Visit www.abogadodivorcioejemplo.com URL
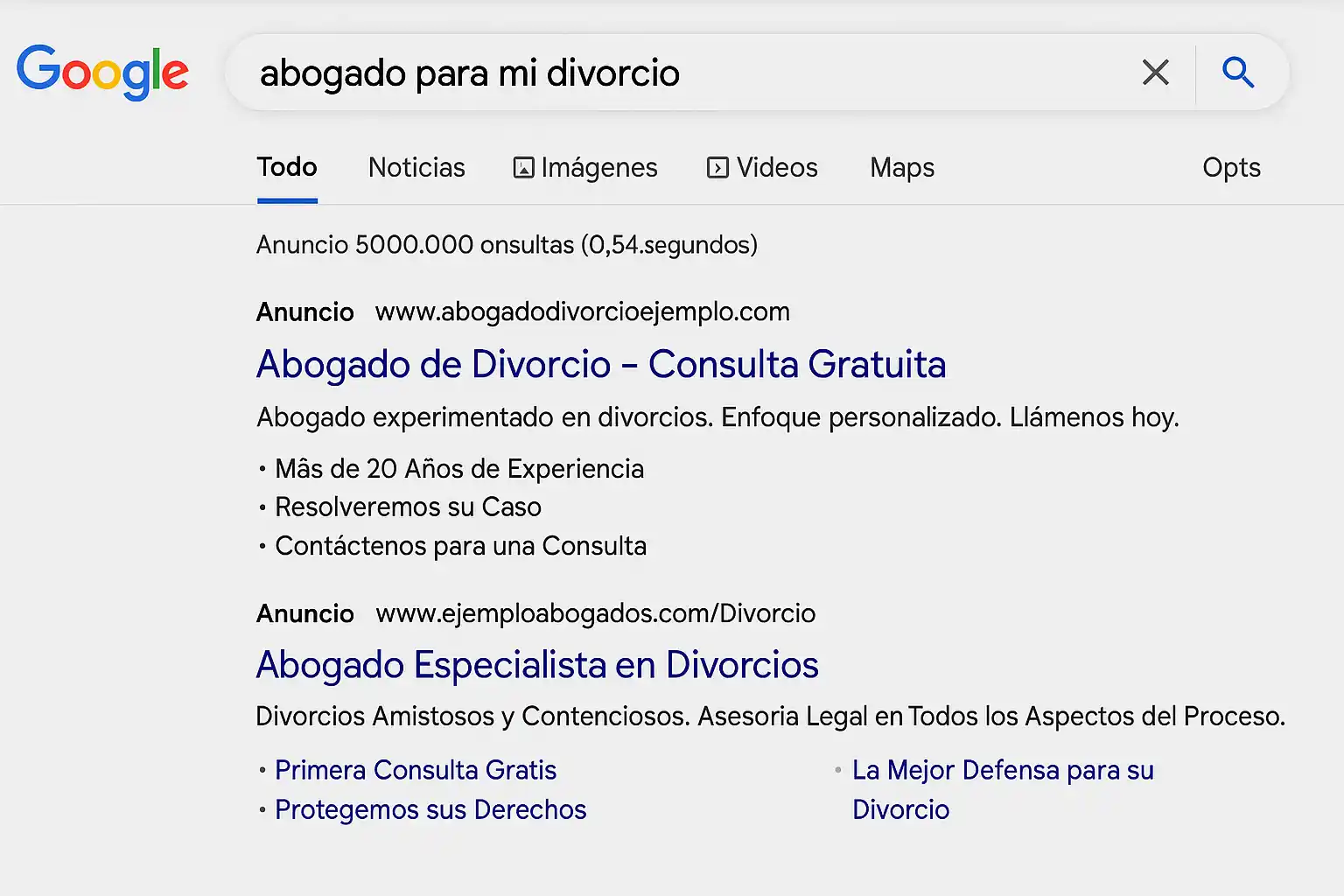 click(583, 311)
